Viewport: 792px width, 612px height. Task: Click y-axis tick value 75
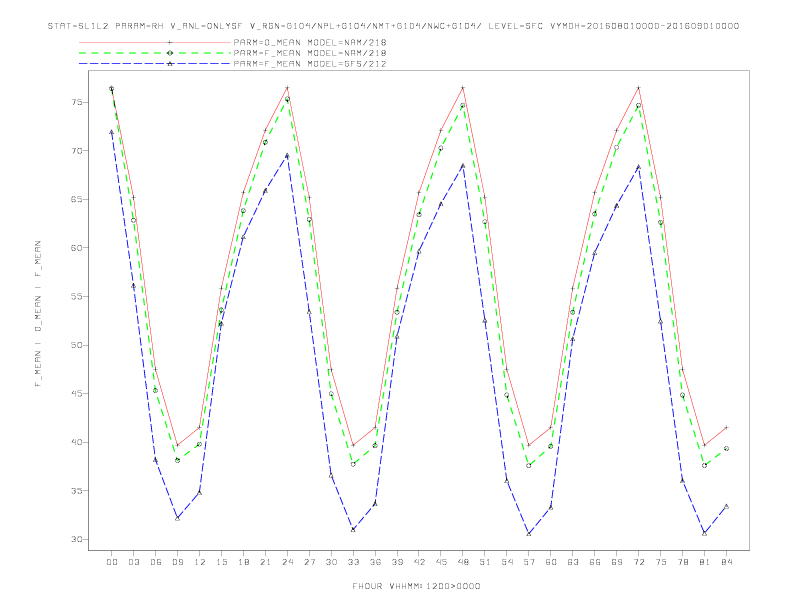tap(77, 102)
